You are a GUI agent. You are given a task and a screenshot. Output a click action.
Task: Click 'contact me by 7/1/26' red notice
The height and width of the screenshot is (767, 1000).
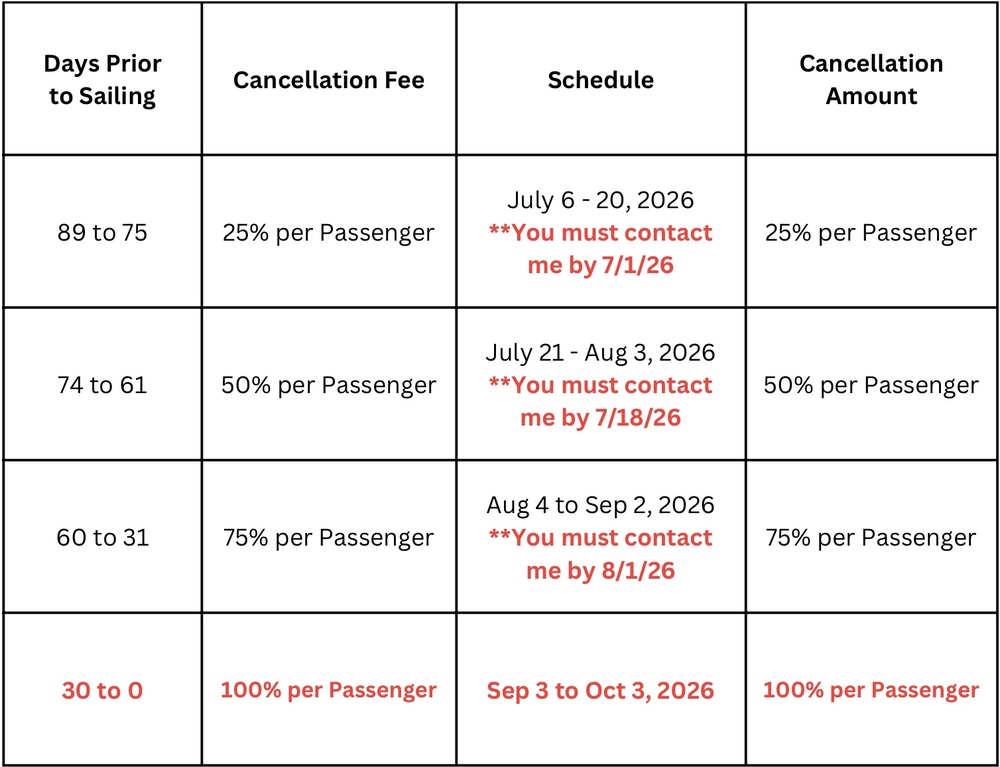click(600, 249)
